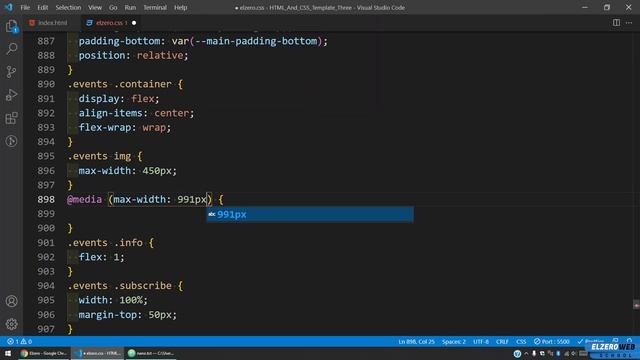The height and width of the screenshot is (360, 640).
Task: Open the Explorer view in activity bar
Action: point(11,26)
